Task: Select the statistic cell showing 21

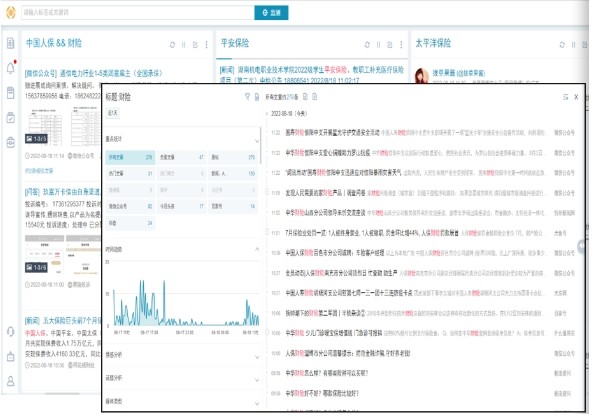Action: pyautogui.click(x=130, y=173)
